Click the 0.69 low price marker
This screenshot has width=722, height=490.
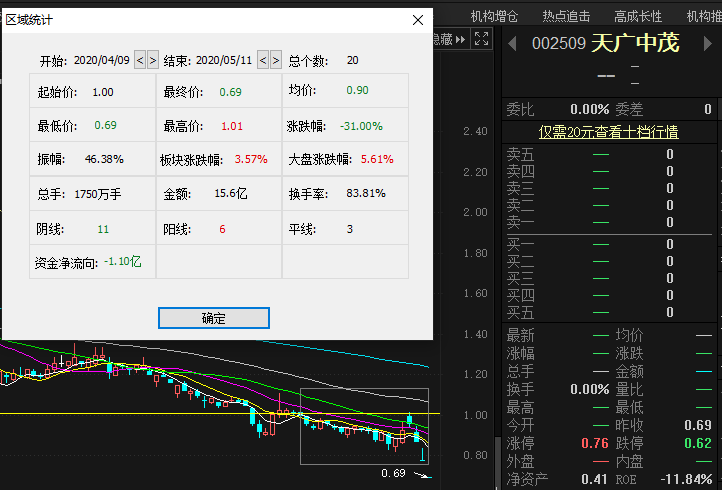click(x=393, y=473)
